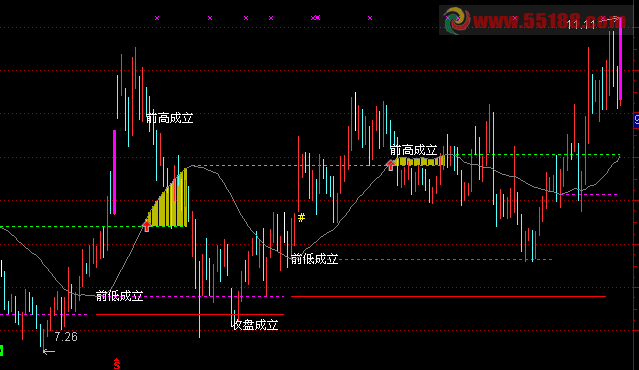Click the overlapping pair of magenta x markers
Image resolution: width=639 pixels, height=370 pixels.
(315, 18)
